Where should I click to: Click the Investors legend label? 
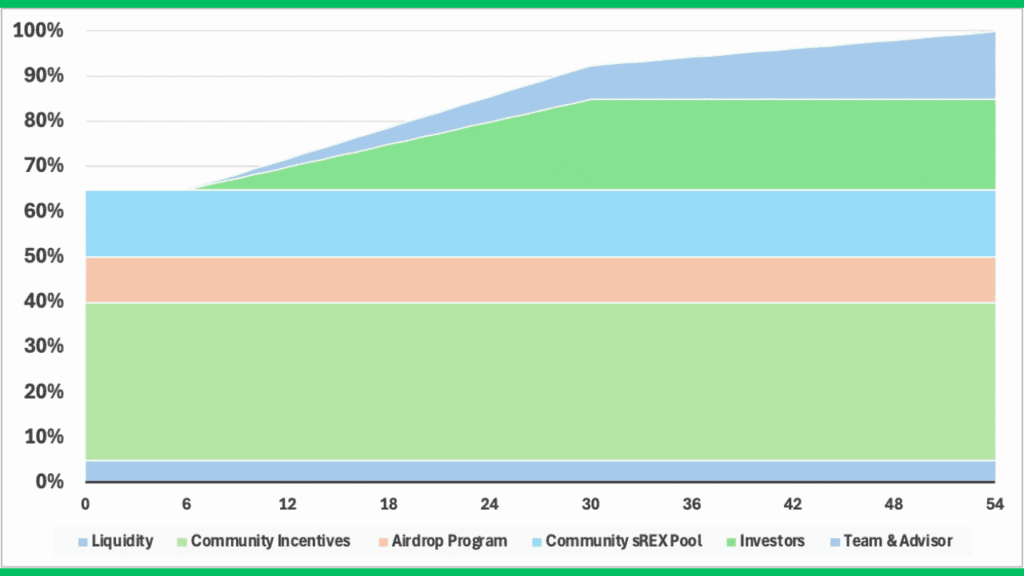point(772,542)
